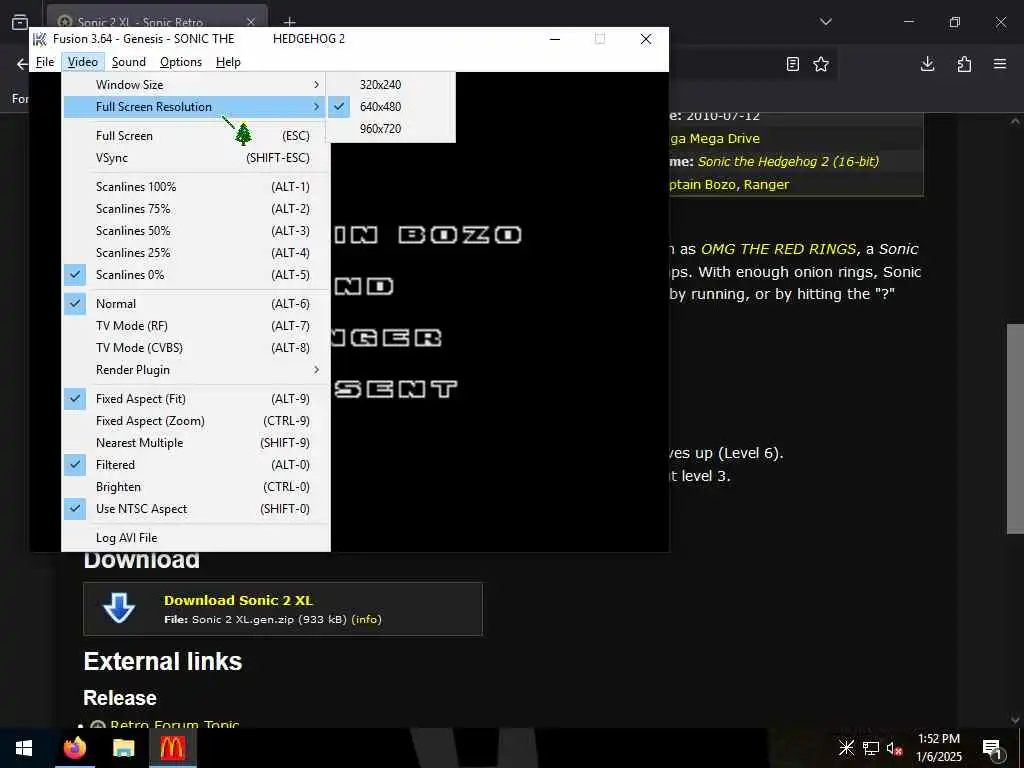Select 640x480 full screen resolution
This screenshot has height=768, width=1024.
[391, 106]
